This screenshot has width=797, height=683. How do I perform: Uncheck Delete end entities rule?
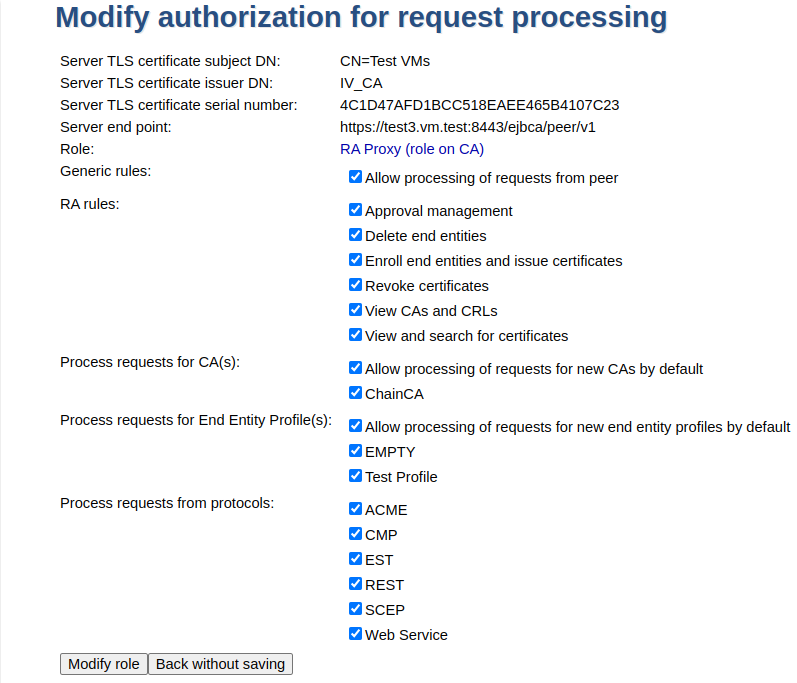click(x=355, y=235)
